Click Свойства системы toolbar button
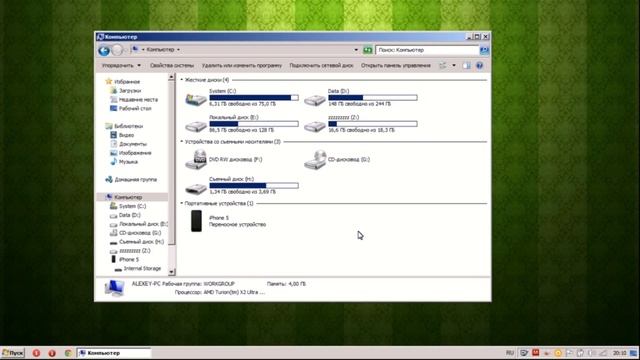The image size is (640, 360). click(x=172, y=65)
